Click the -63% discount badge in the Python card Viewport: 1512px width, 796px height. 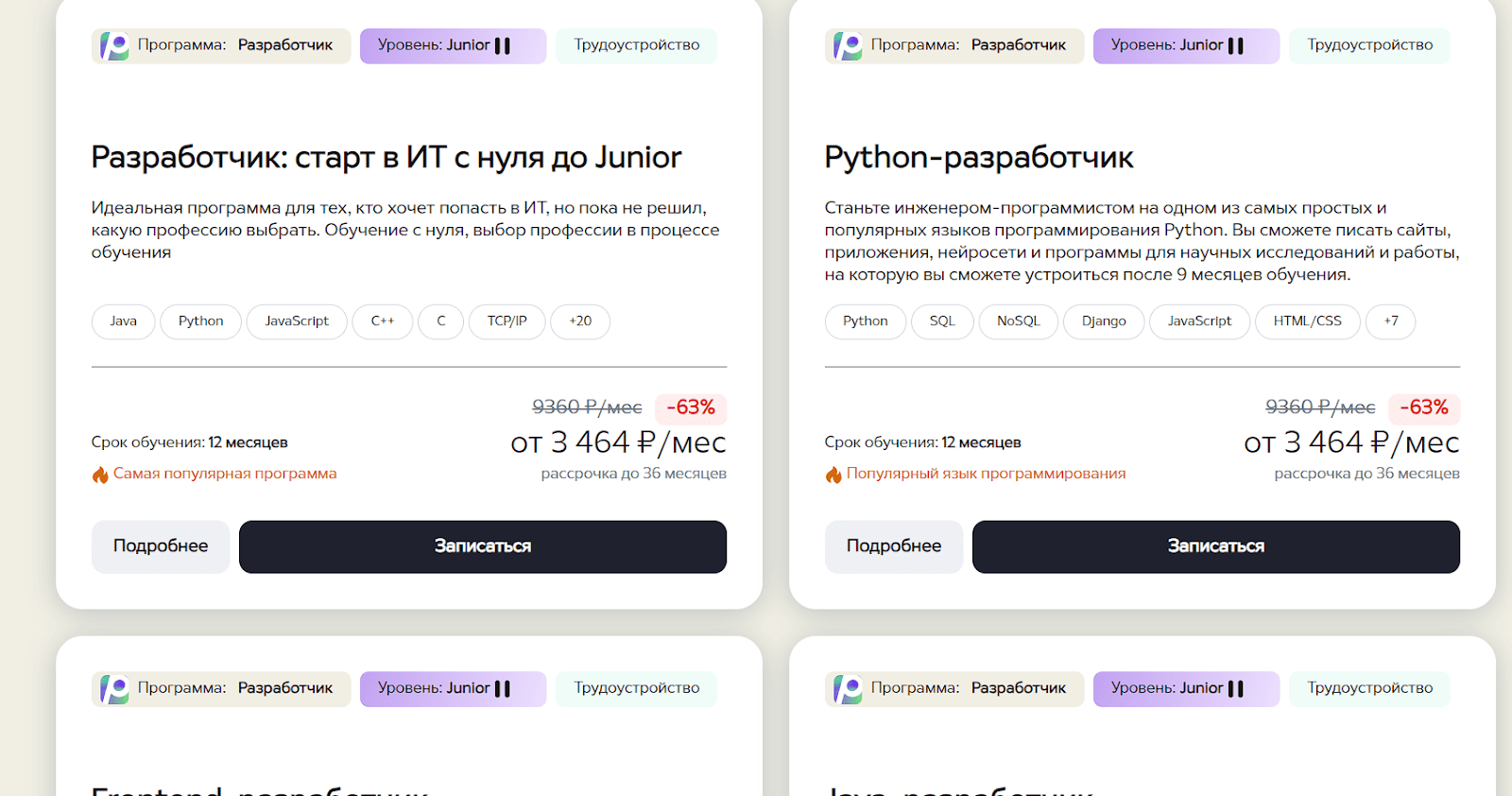point(1423,407)
